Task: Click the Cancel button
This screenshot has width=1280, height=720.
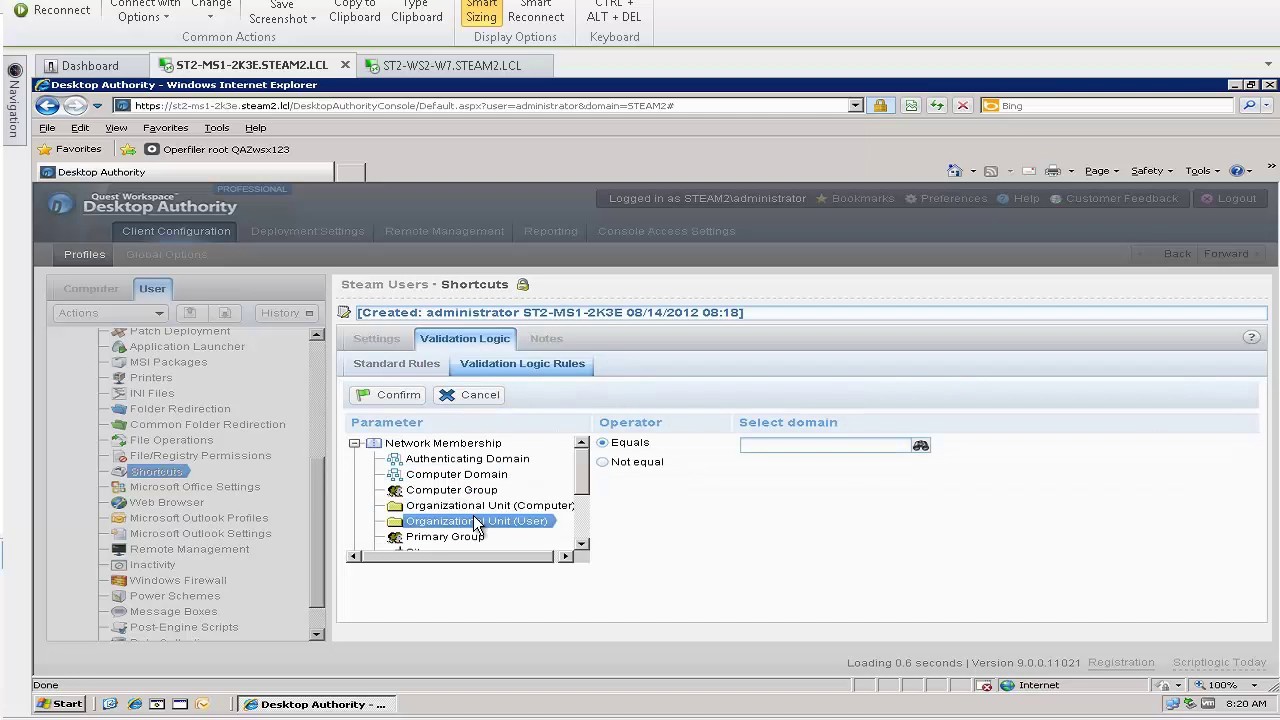Action: (469, 395)
